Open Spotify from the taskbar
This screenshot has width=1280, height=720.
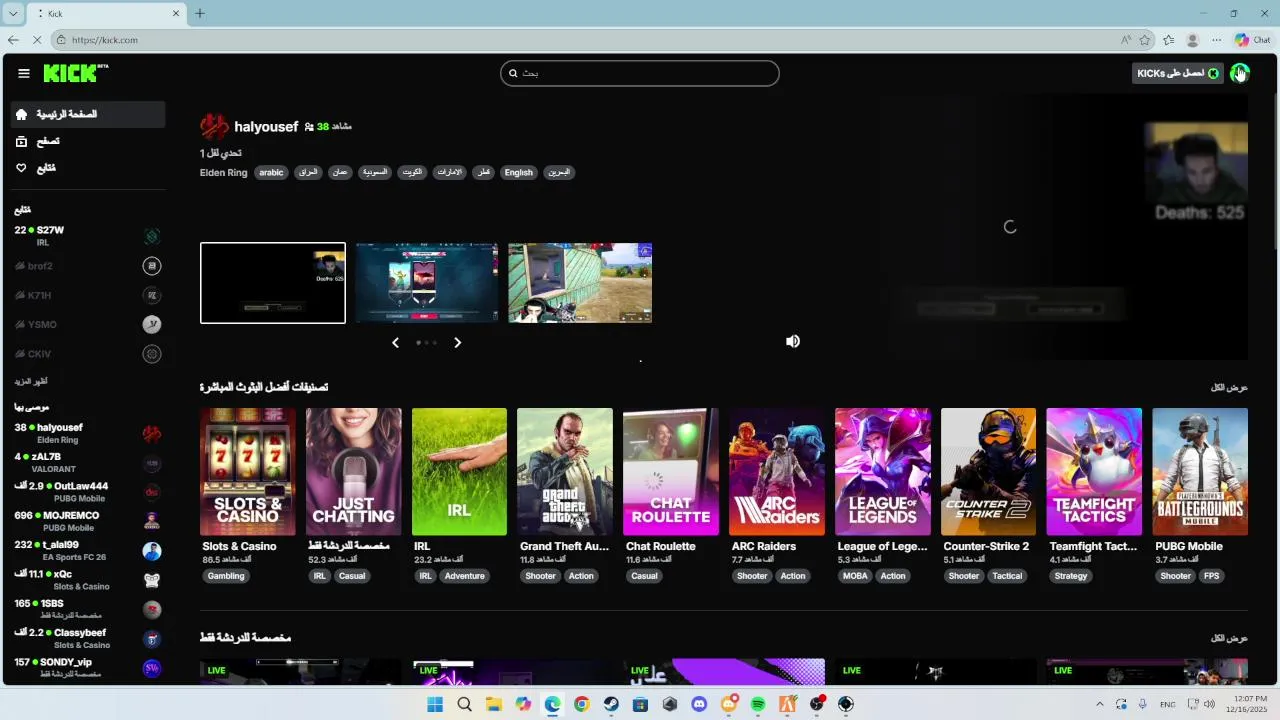tap(758, 704)
